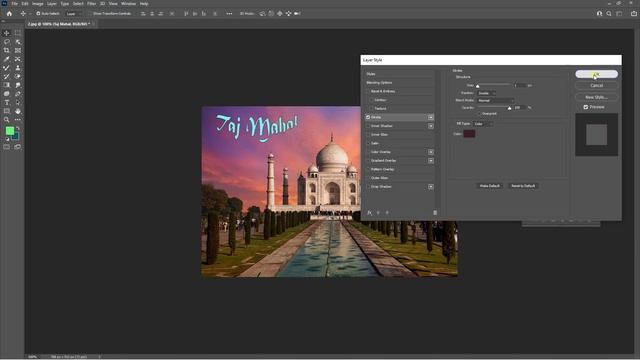Select the Frame tool
The height and width of the screenshot is (360, 640).
click(x=18, y=50)
